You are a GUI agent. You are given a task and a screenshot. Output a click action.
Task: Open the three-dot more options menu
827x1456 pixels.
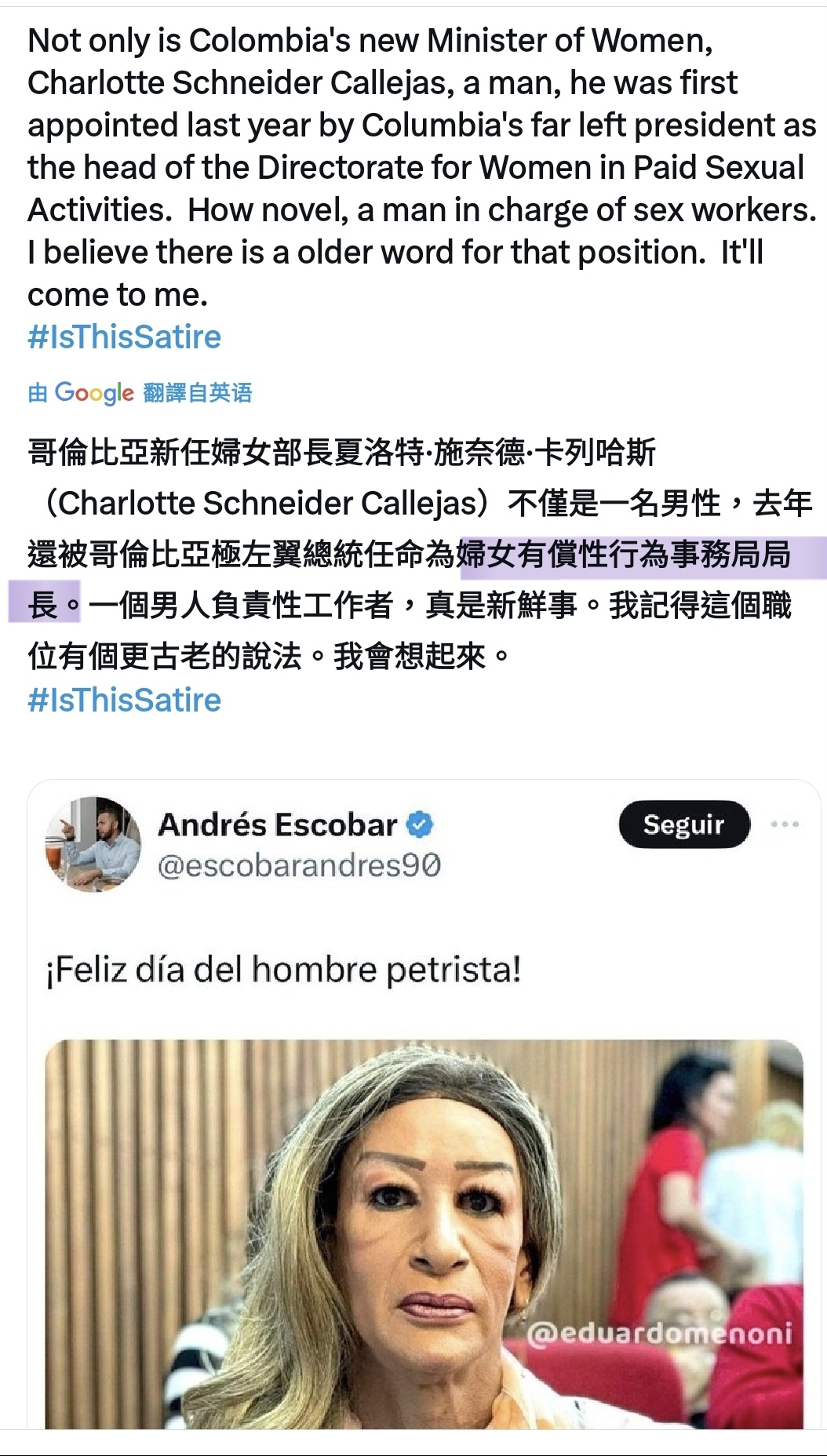785,824
